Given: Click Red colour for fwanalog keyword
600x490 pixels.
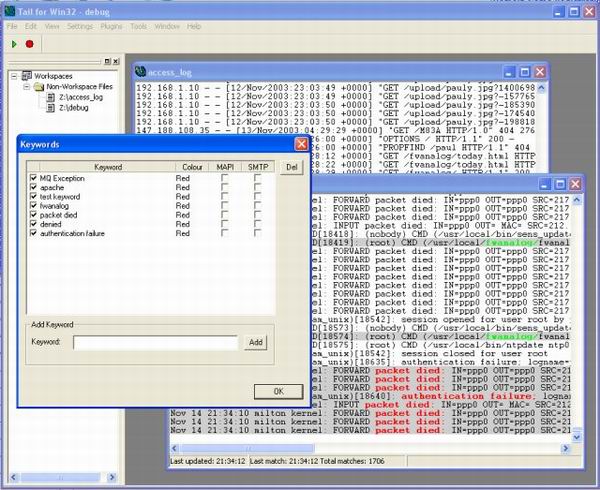Looking at the screenshot, I should pyautogui.click(x=183, y=206).
